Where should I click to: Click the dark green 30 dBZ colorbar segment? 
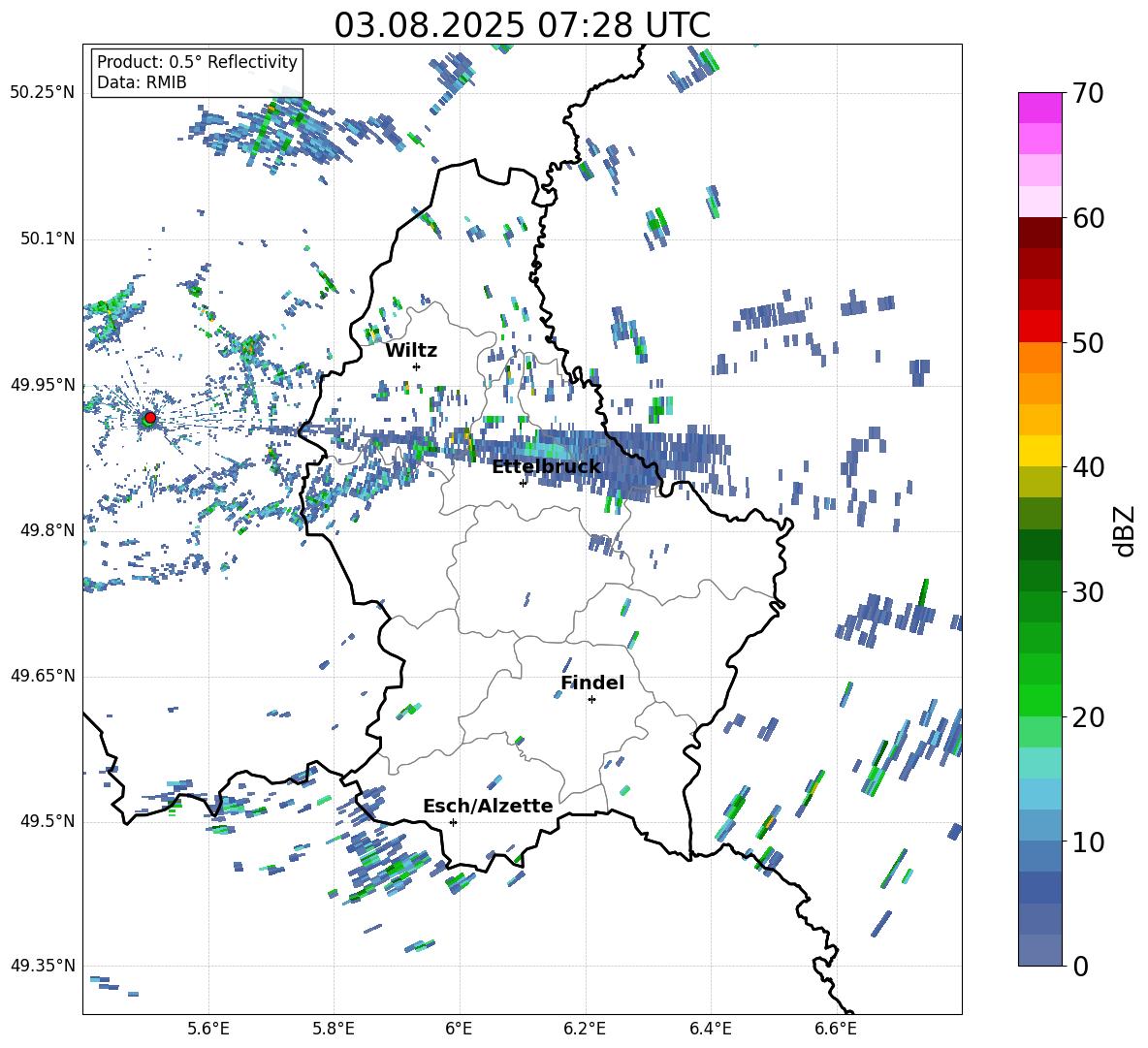1039,575
